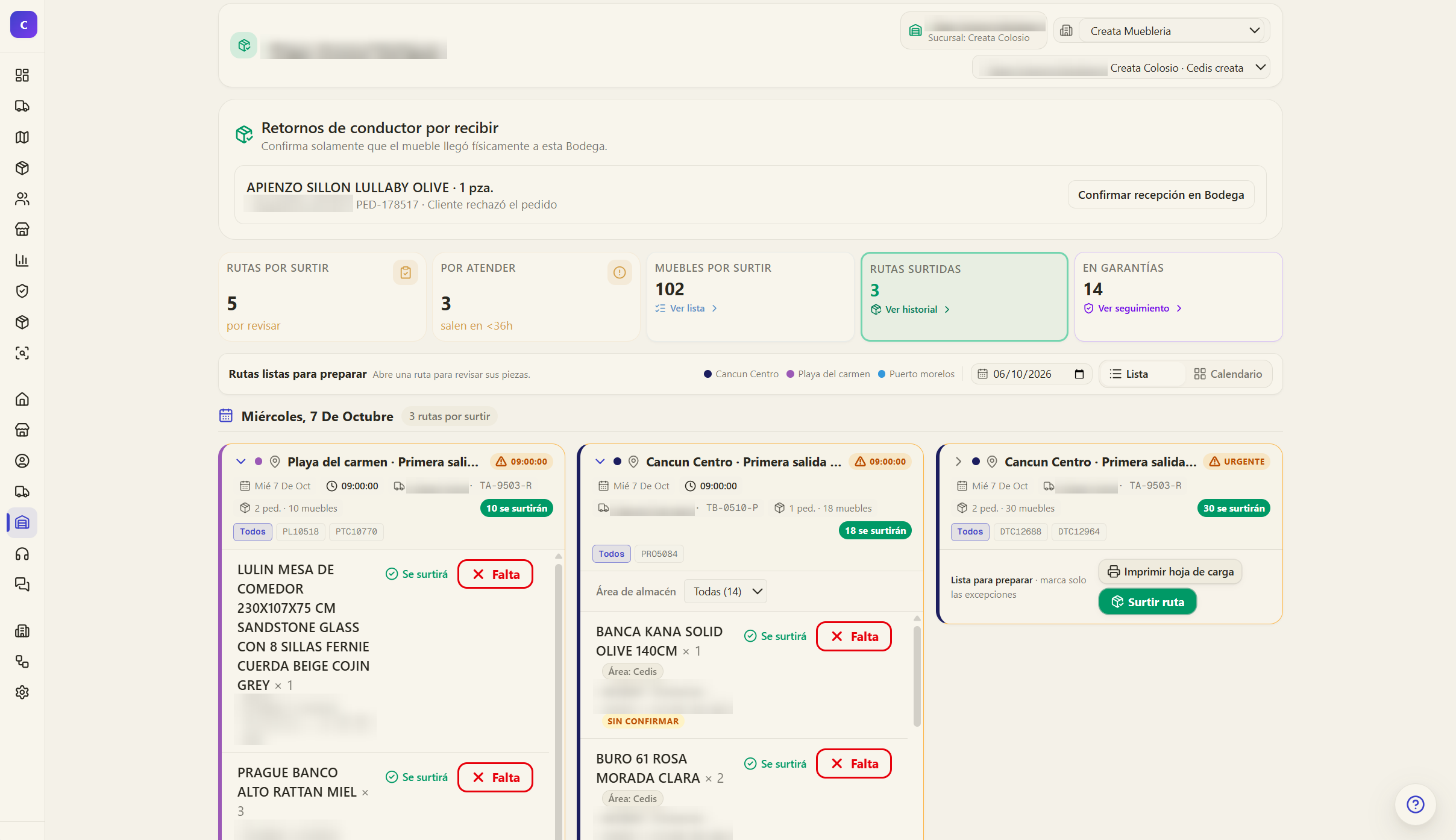Open Área de almacén Todas (14) dropdown
1456x840 pixels.
726,592
